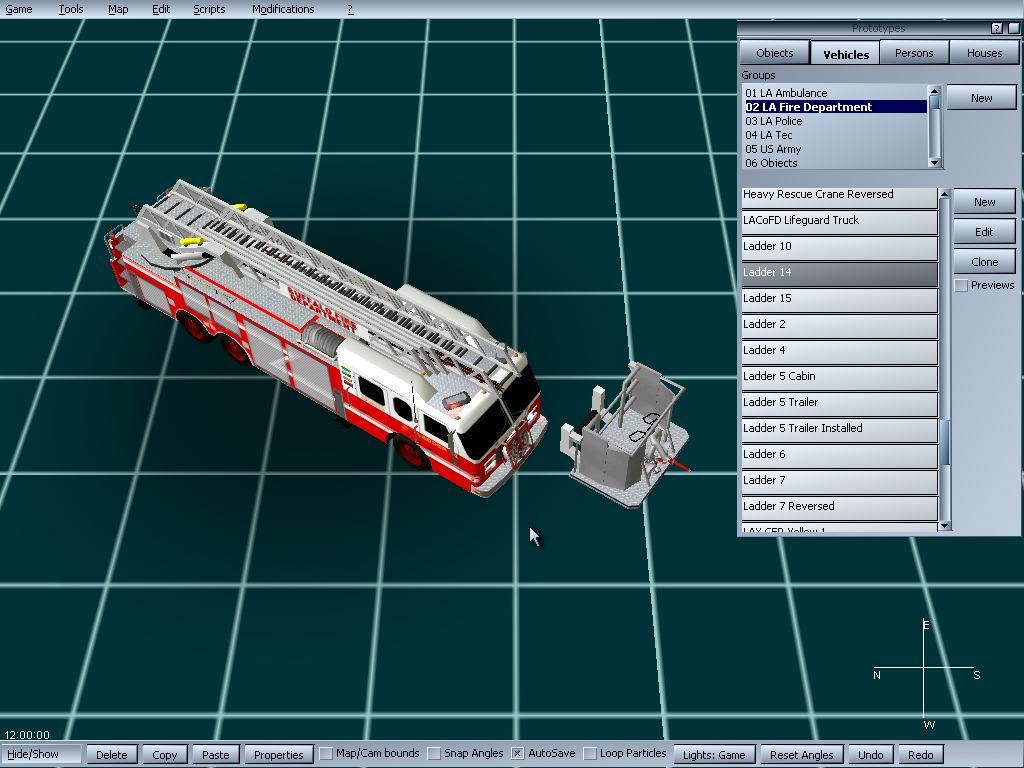Click the Delete button
This screenshot has height=768, width=1024.
pos(112,754)
